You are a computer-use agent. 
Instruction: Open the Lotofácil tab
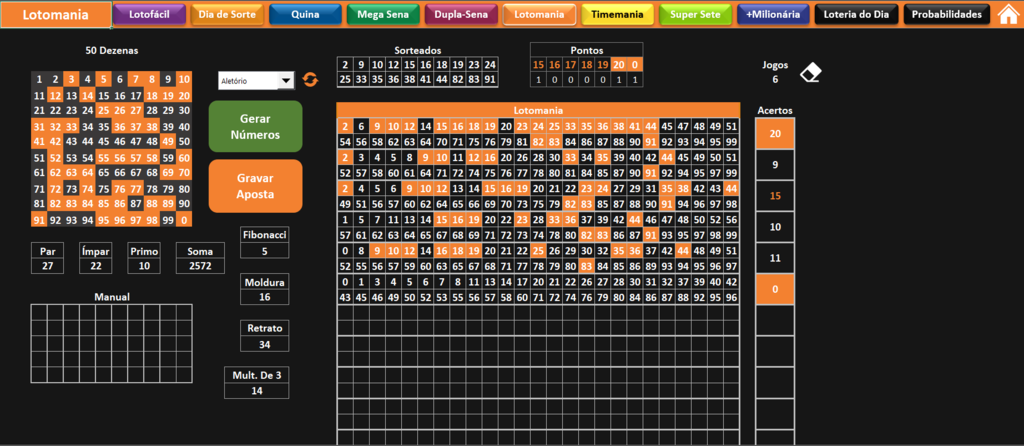pyautogui.click(x=150, y=14)
